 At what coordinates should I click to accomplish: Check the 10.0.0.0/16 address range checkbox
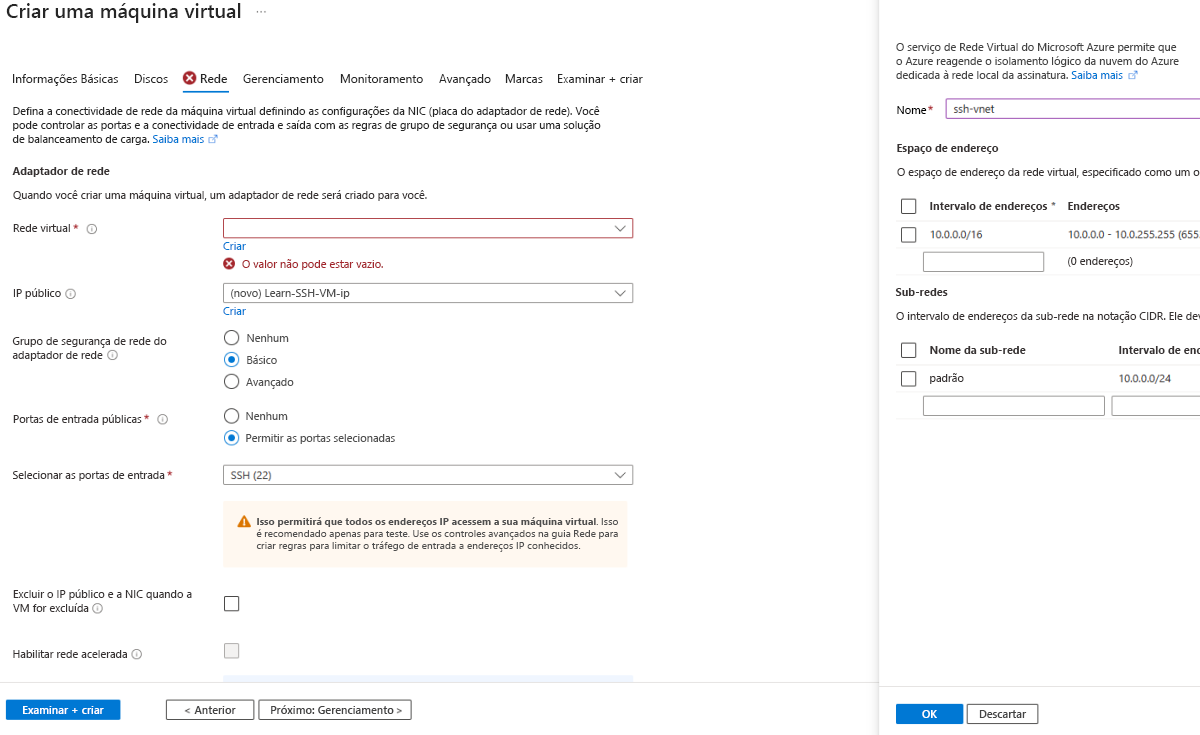[909, 234]
